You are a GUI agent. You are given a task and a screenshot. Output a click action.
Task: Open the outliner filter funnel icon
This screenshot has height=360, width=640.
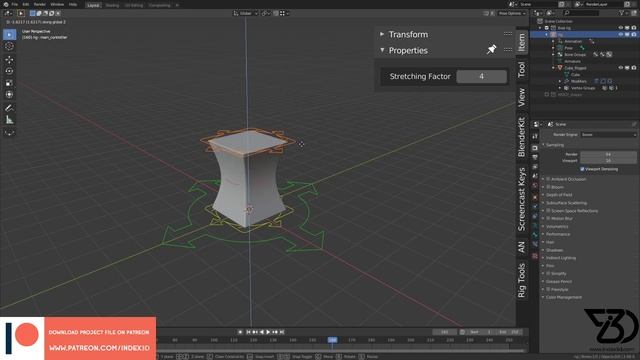pos(622,13)
